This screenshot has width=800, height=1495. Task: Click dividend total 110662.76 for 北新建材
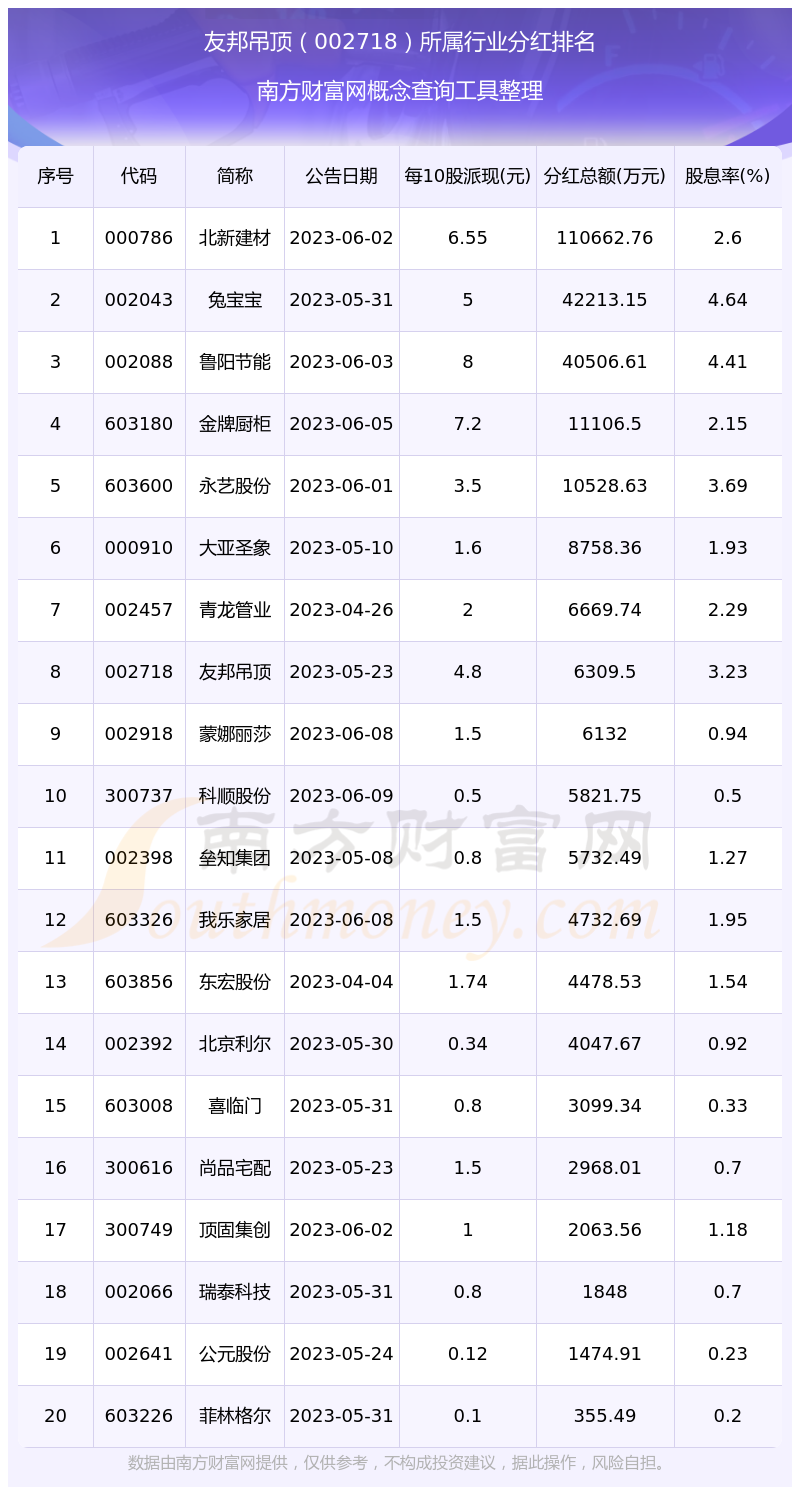click(x=604, y=238)
